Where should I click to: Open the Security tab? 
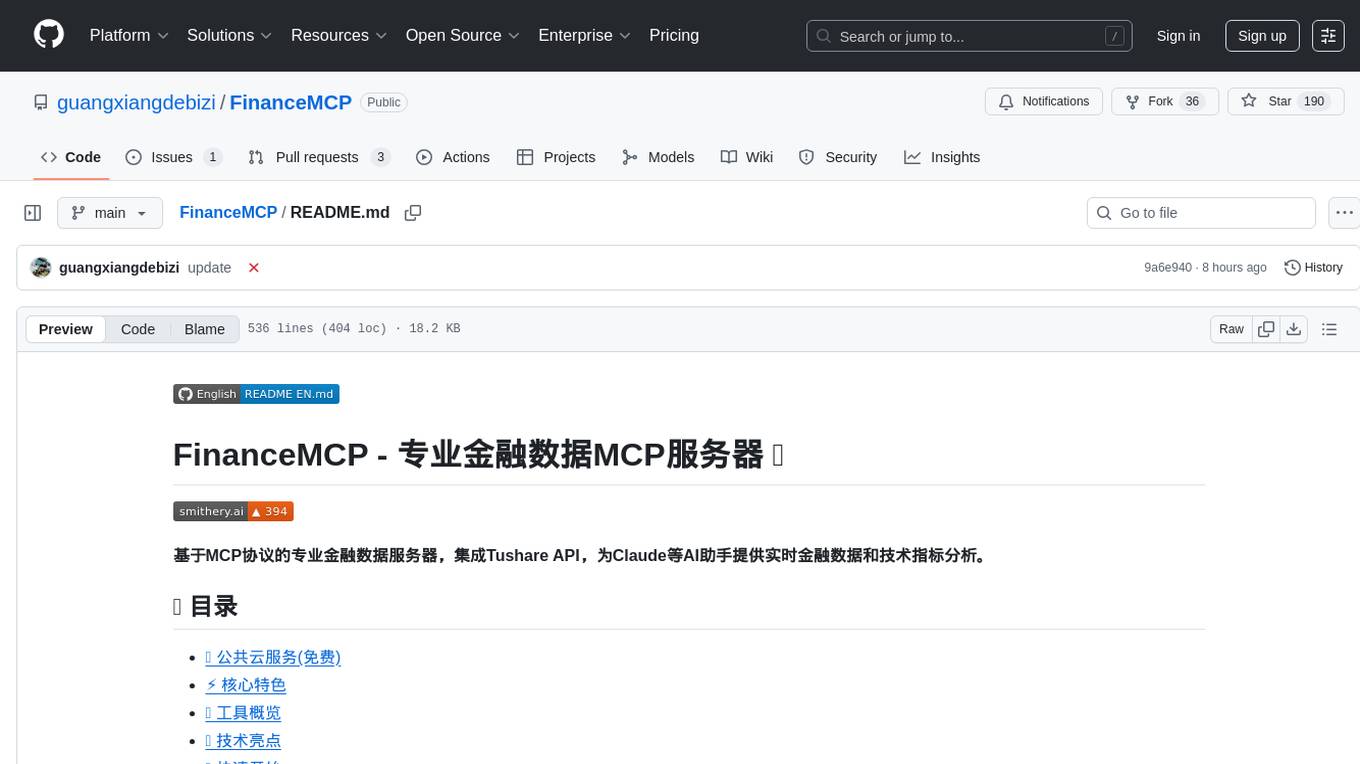pos(838,157)
